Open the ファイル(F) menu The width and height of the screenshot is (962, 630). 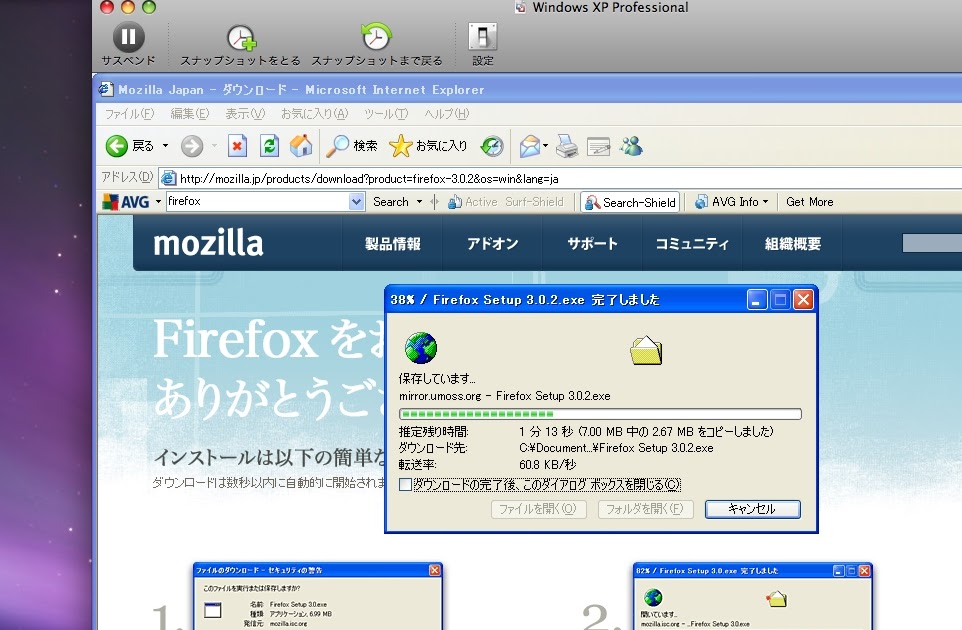click(129, 114)
